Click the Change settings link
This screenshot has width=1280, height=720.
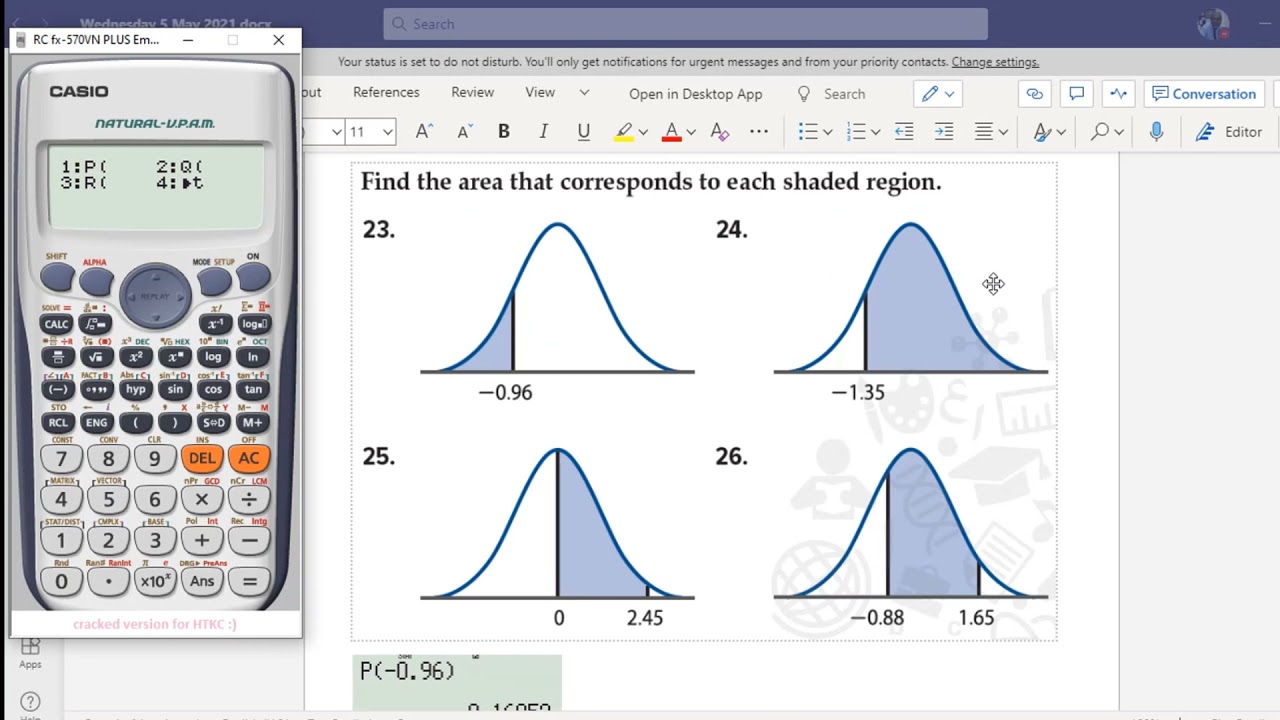click(995, 62)
